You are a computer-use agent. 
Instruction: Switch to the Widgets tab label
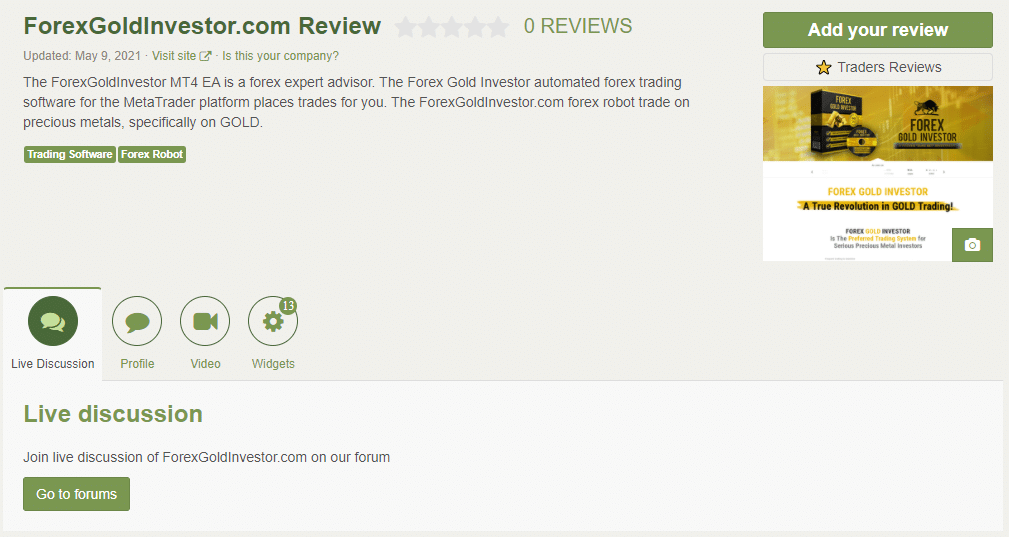click(273, 363)
